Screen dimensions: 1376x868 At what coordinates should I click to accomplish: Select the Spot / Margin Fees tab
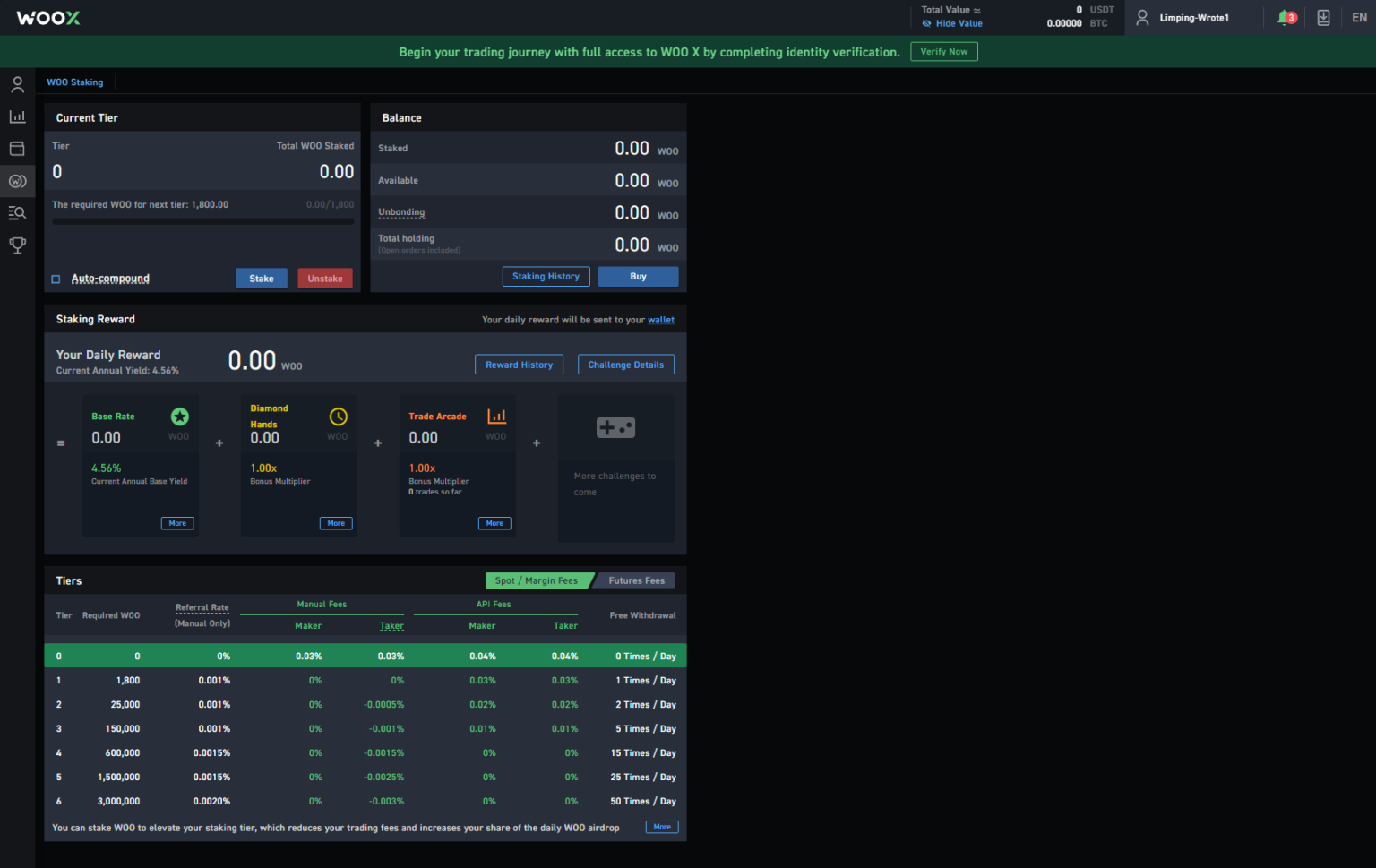pos(537,580)
